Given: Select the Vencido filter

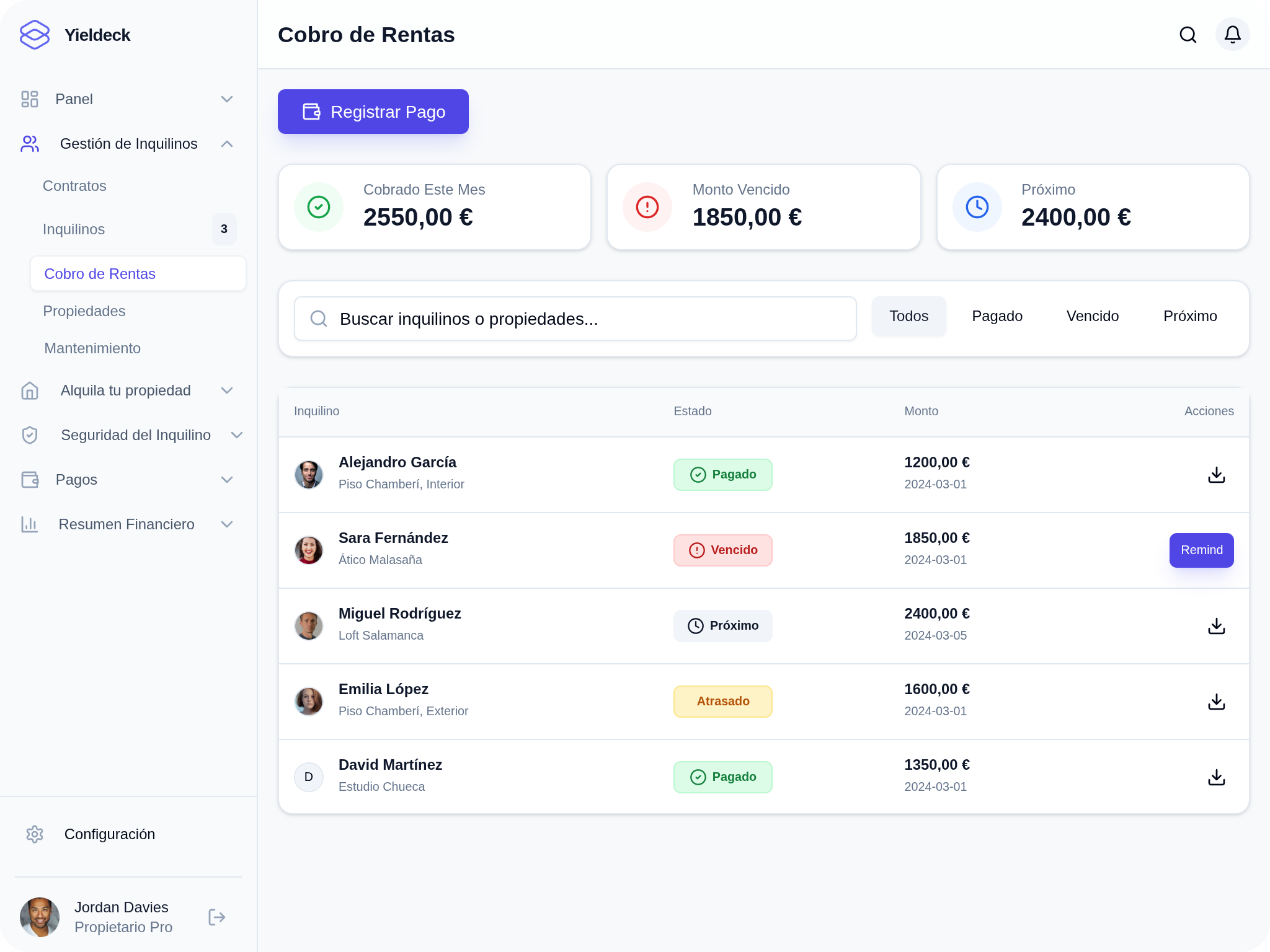Looking at the screenshot, I should click(1093, 316).
